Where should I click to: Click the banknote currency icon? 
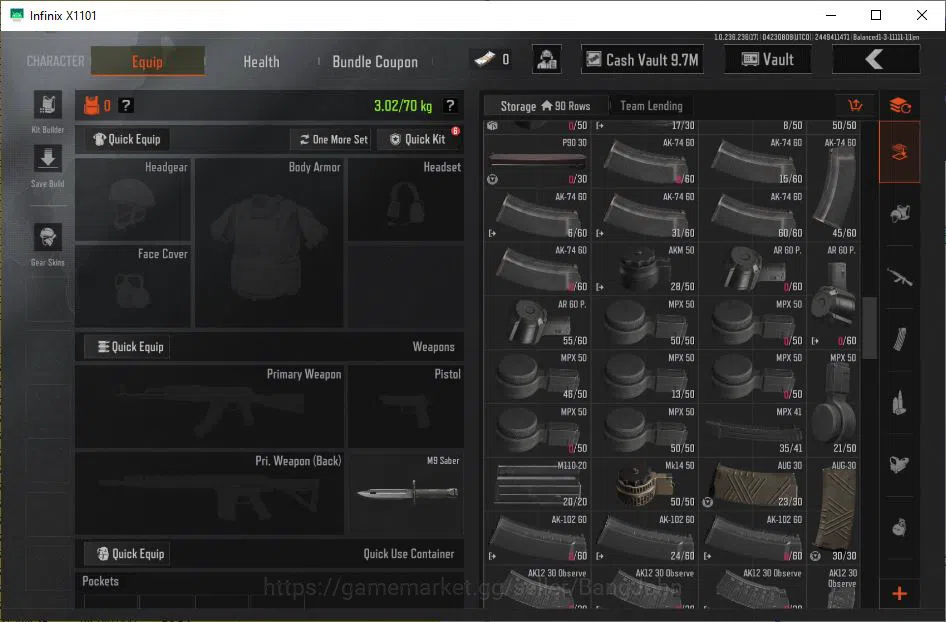tap(485, 59)
